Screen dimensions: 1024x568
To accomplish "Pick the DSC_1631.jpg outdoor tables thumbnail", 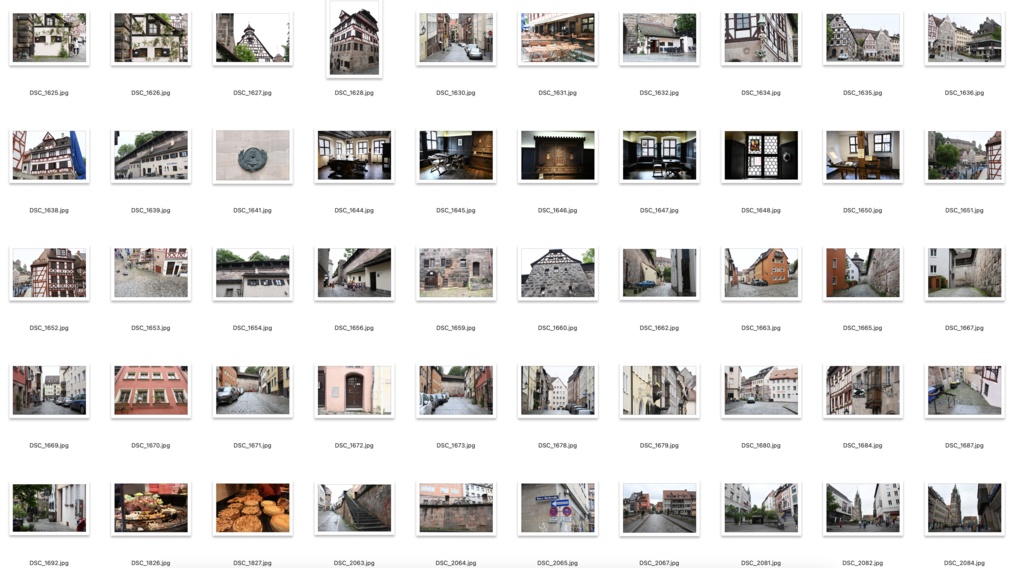I will (x=558, y=38).
